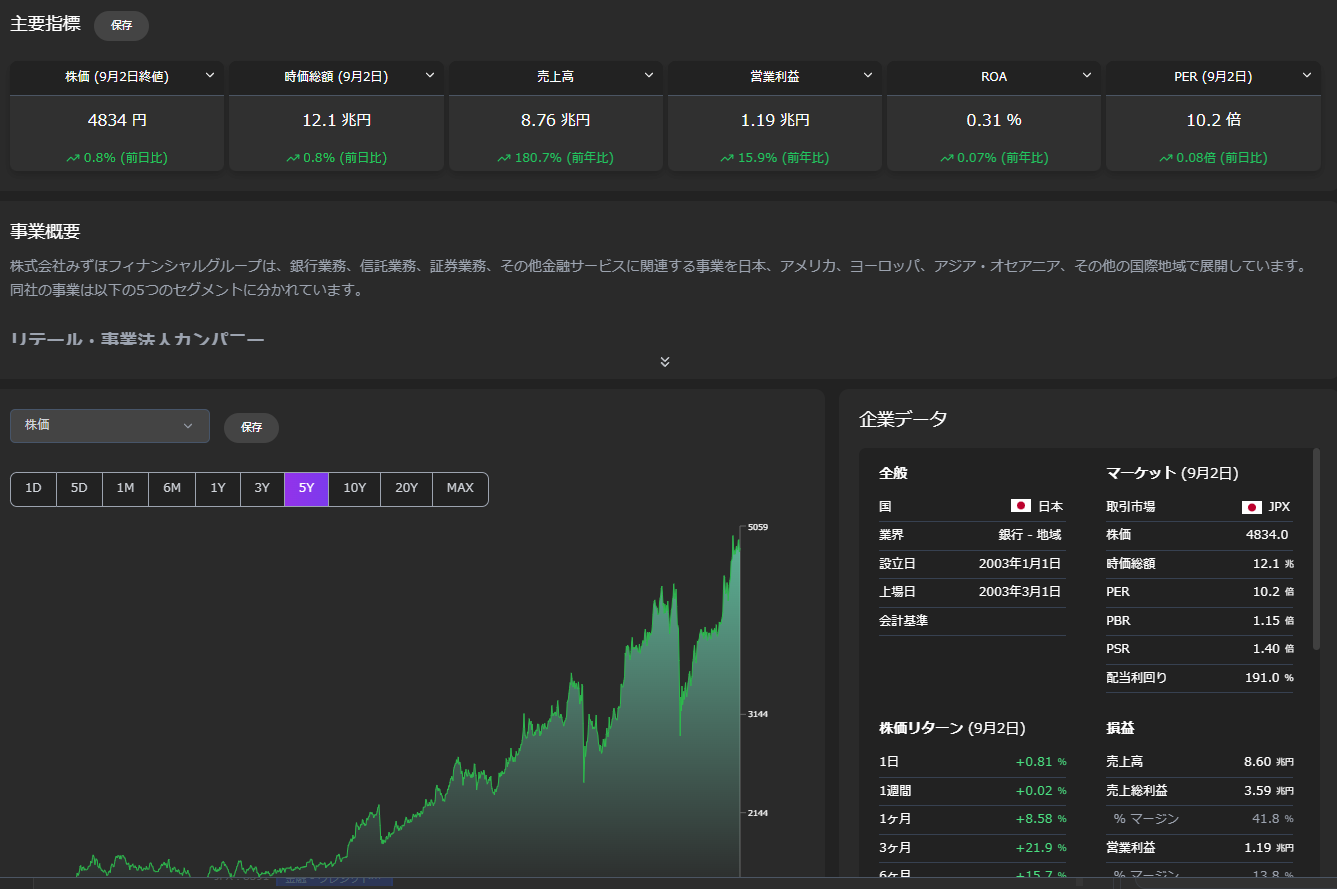The image size is (1337, 889).
Task: Click the 企業データ panel scrollbar
Action: pos(1316,550)
